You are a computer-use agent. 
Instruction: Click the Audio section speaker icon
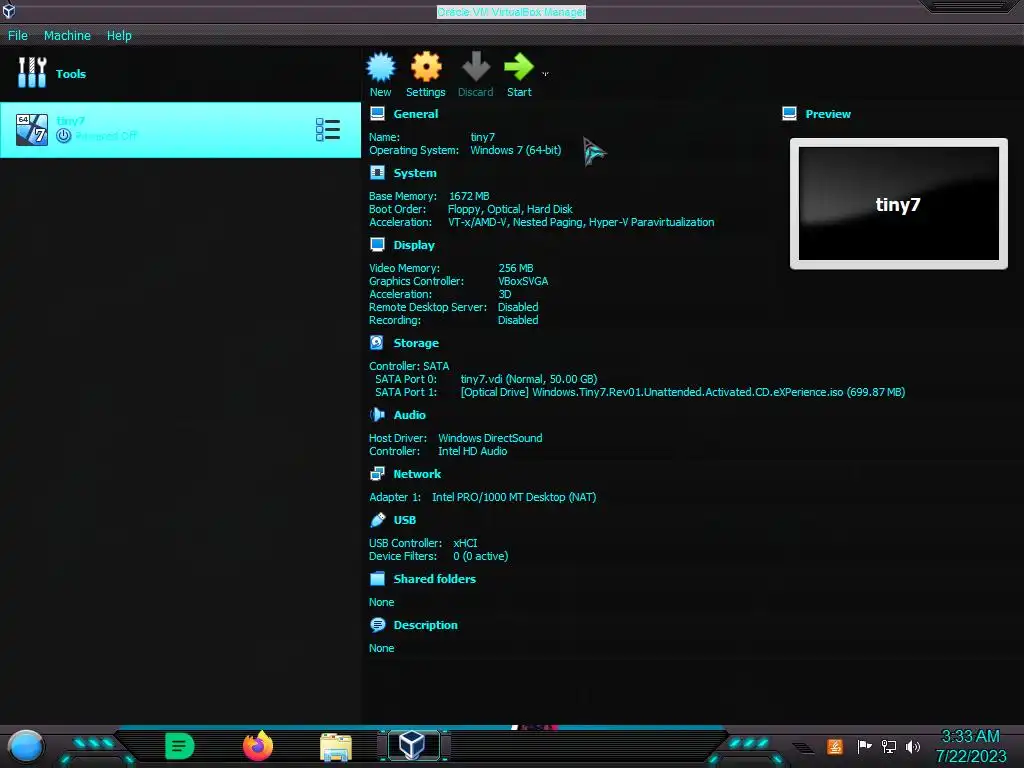point(377,415)
